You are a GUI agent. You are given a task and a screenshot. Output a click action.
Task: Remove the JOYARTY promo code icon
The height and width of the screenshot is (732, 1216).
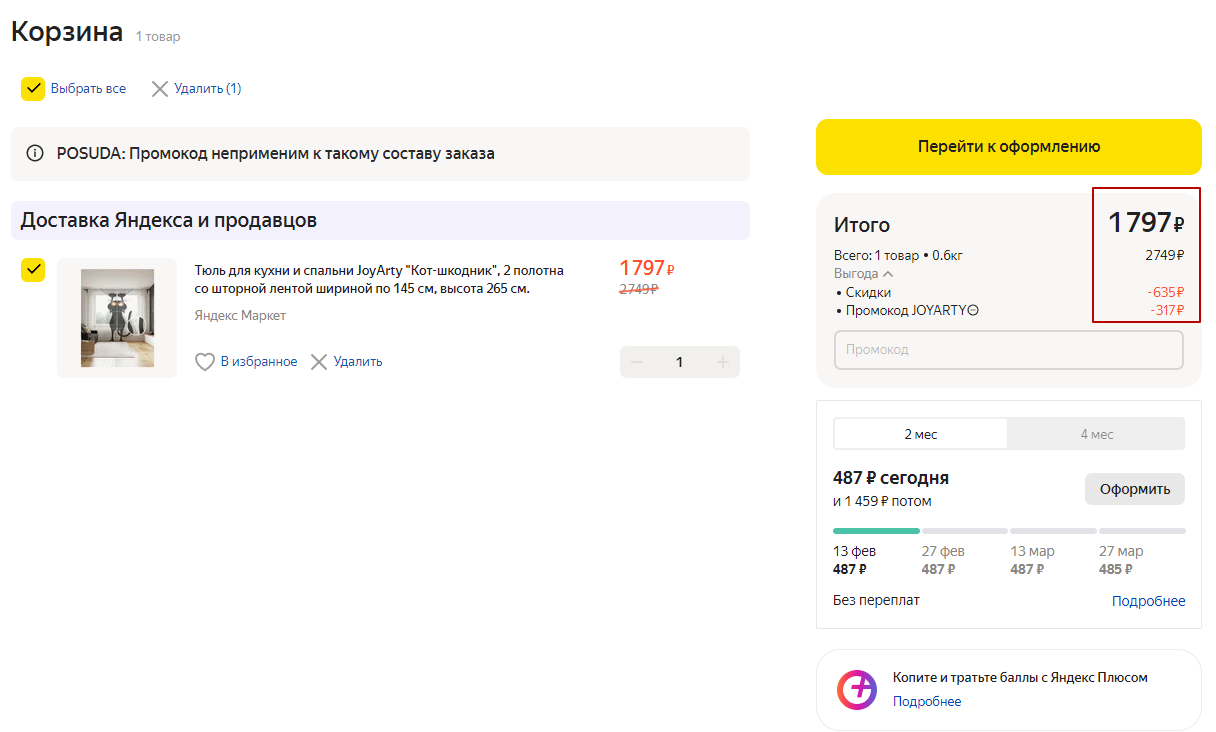pyautogui.click(x=973, y=310)
